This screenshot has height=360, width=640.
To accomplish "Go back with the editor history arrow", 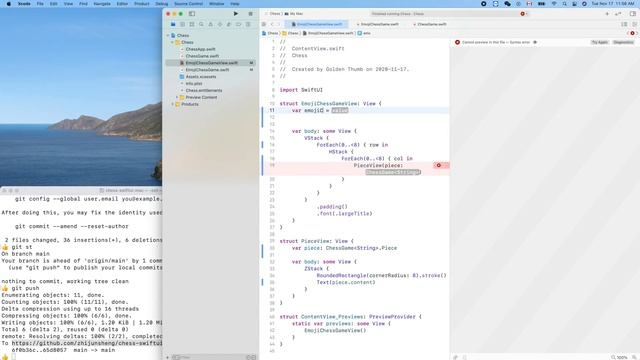I will [x=272, y=24].
